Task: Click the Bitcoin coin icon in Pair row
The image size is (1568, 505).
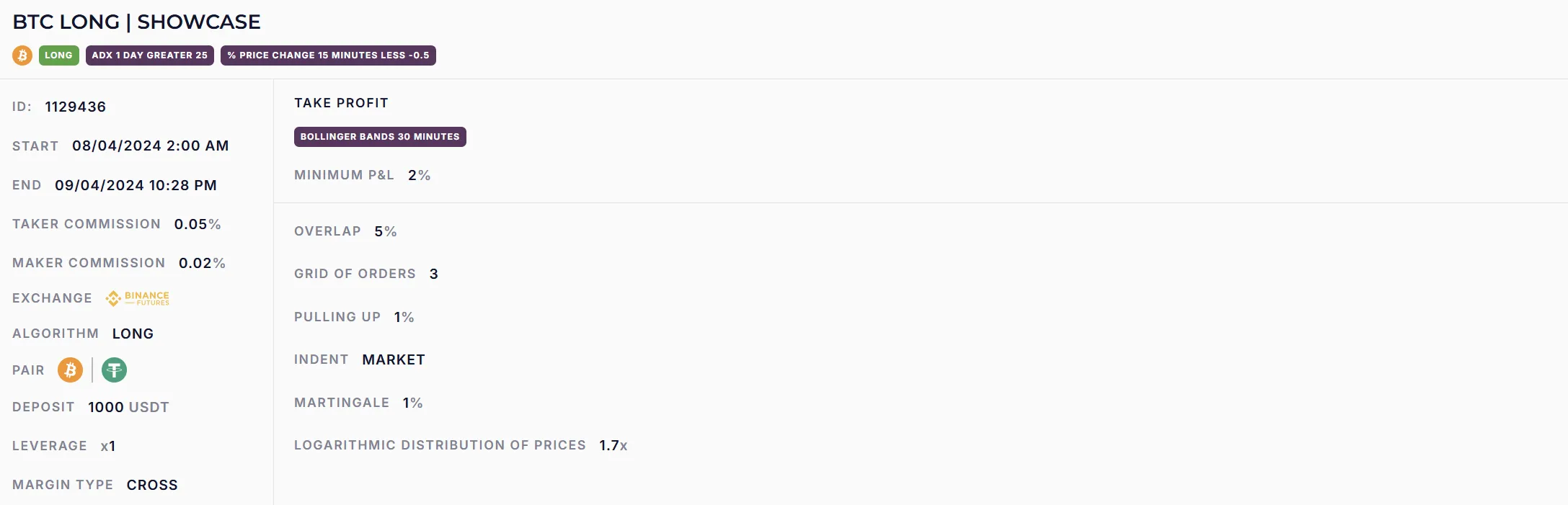Action: [70, 370]
